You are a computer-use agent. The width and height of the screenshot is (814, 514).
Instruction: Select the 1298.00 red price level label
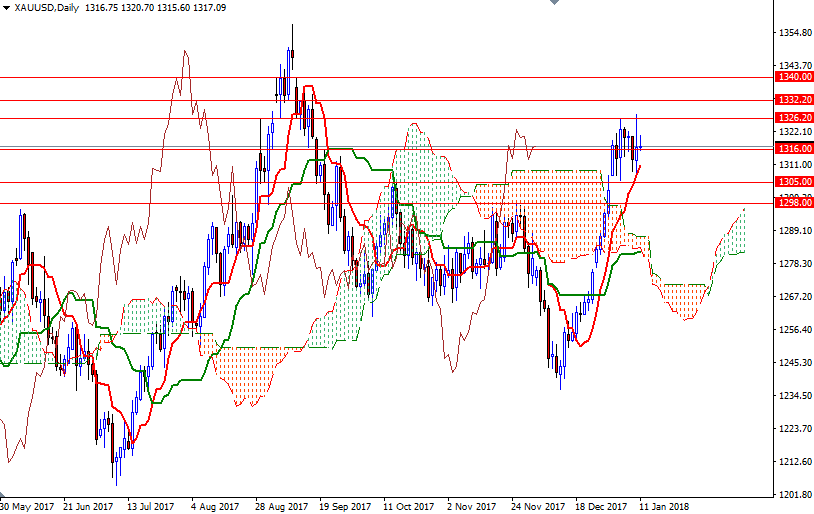pyautogui.click(x=793, y=203)
